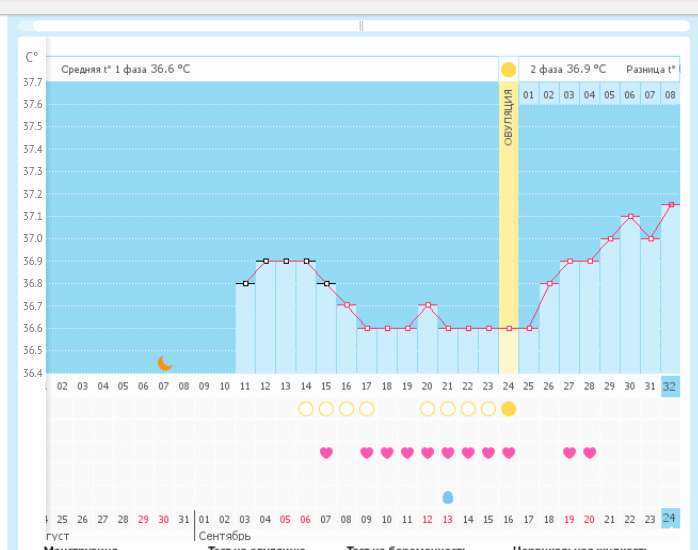This screenshot has width=698, height=550.
Task: Click the blue droplet icon under cycle day 21
Action: click(448, 497)
